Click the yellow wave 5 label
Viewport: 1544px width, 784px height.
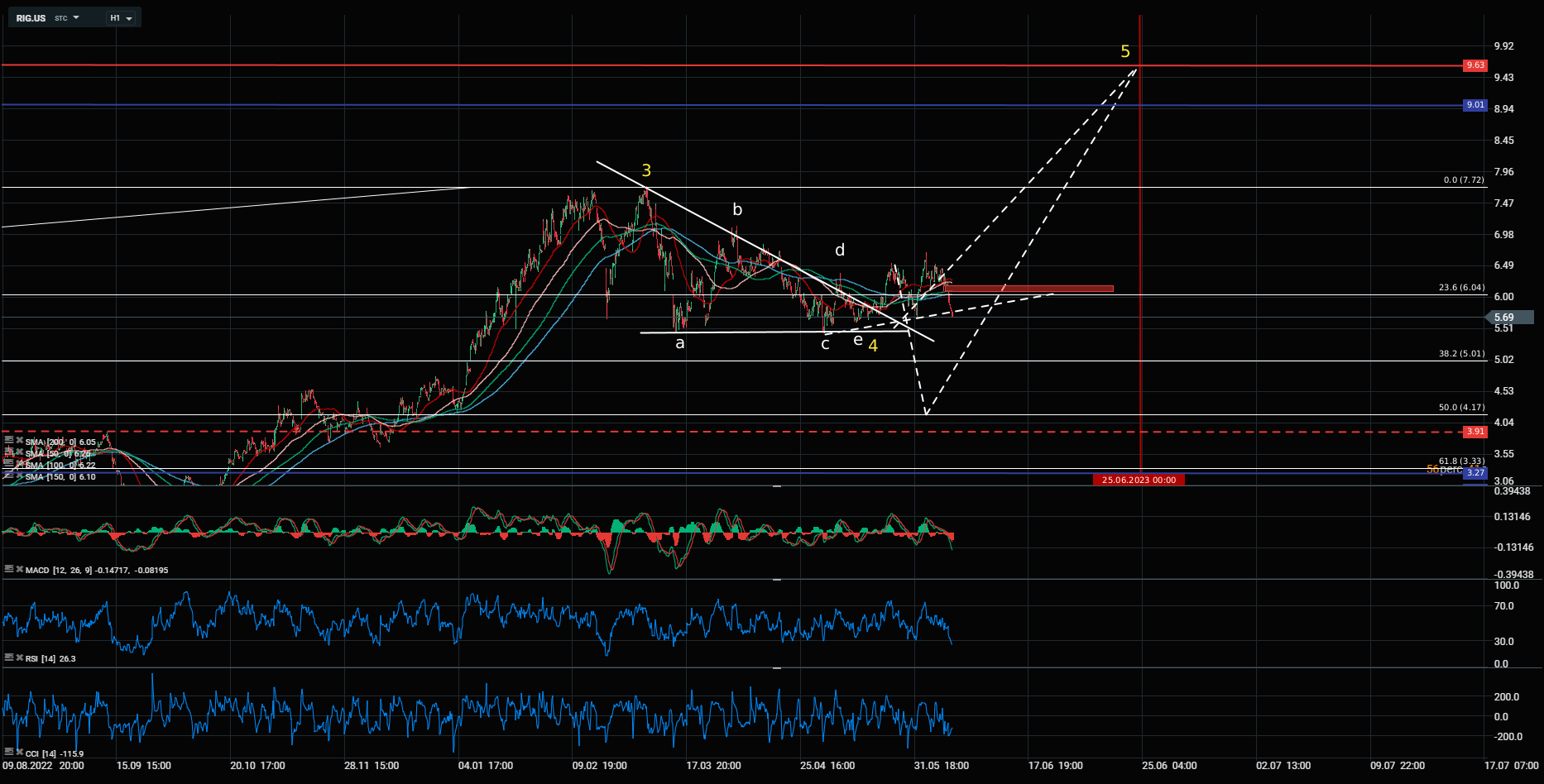point(1124,52)
